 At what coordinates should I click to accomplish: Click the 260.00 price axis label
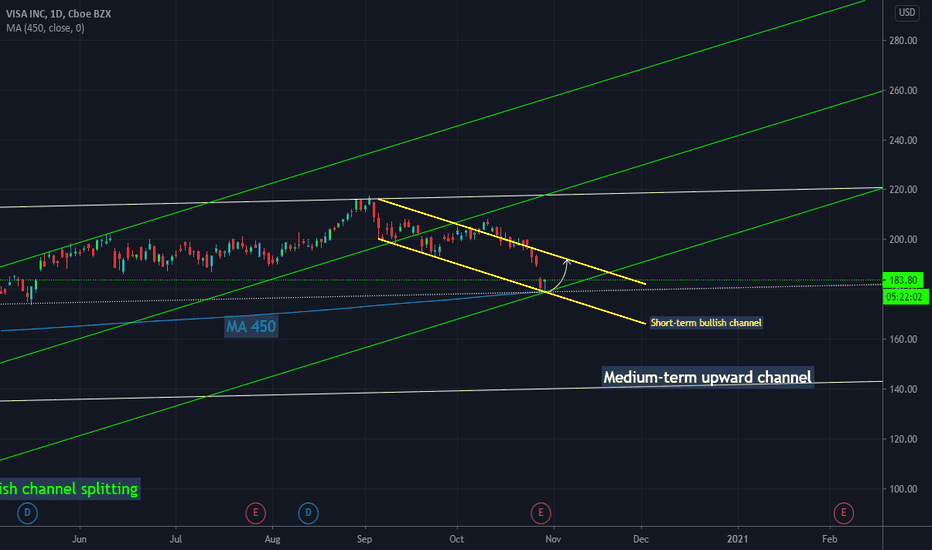903,90
